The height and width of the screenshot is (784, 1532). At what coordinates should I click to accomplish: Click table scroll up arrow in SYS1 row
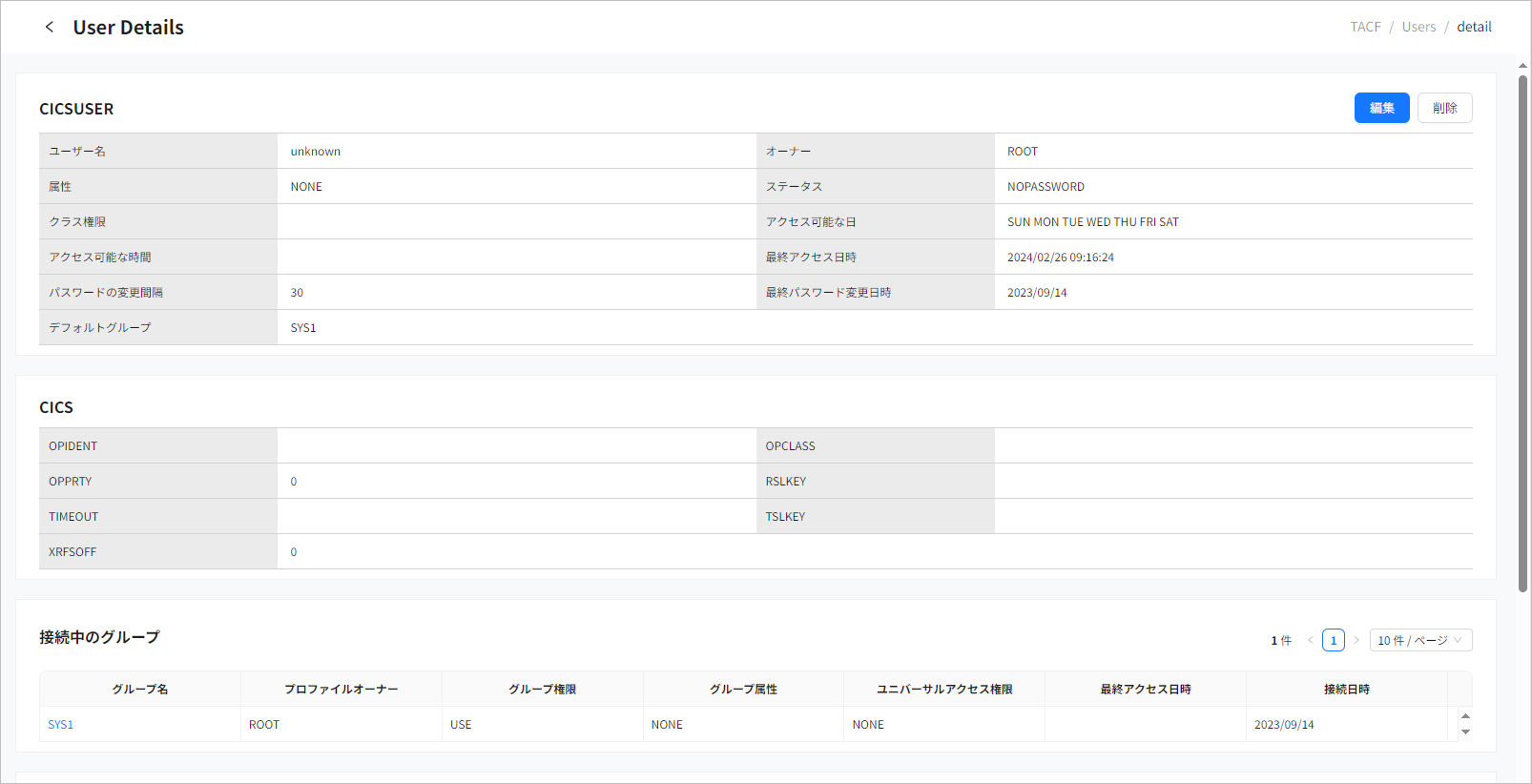1465,715
